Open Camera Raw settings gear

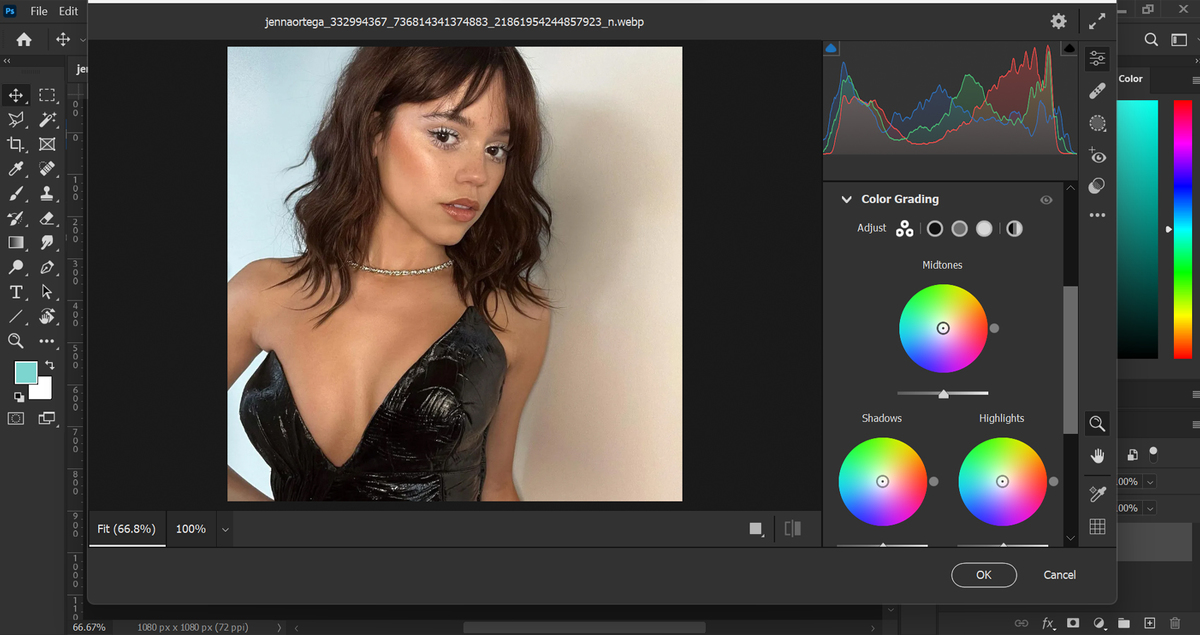point(1058,21)
